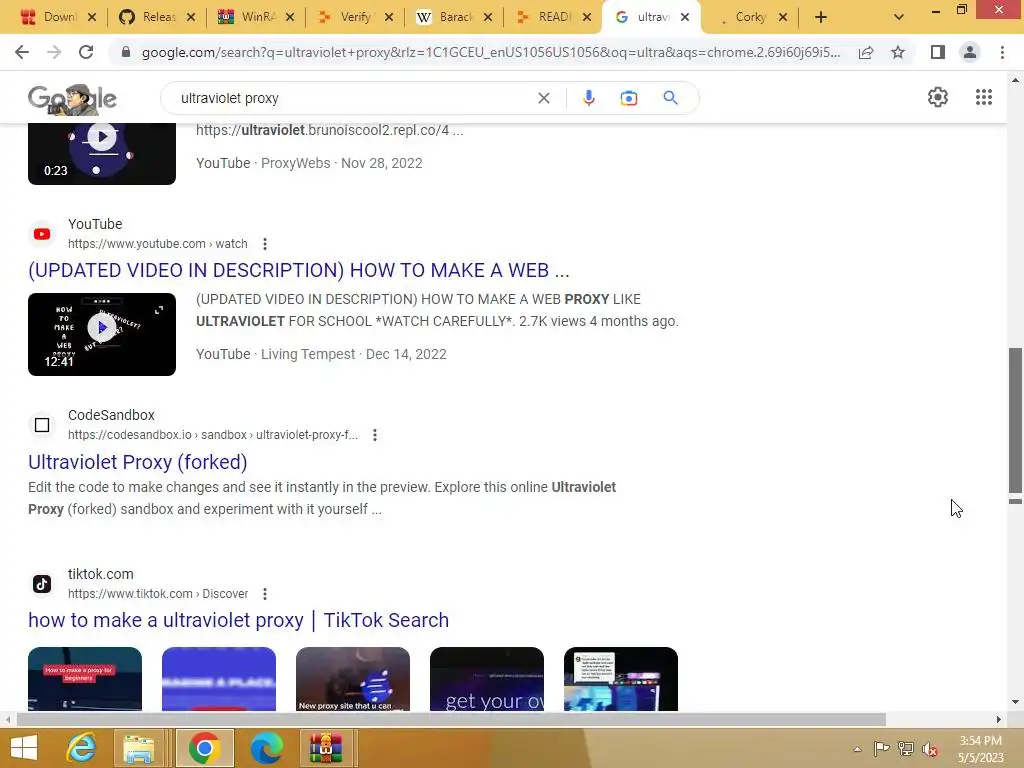The width and height of the screenshot is (1024, 768).
Task: Switch to Chrome in taskbar
Action: (x=204, y=748)
